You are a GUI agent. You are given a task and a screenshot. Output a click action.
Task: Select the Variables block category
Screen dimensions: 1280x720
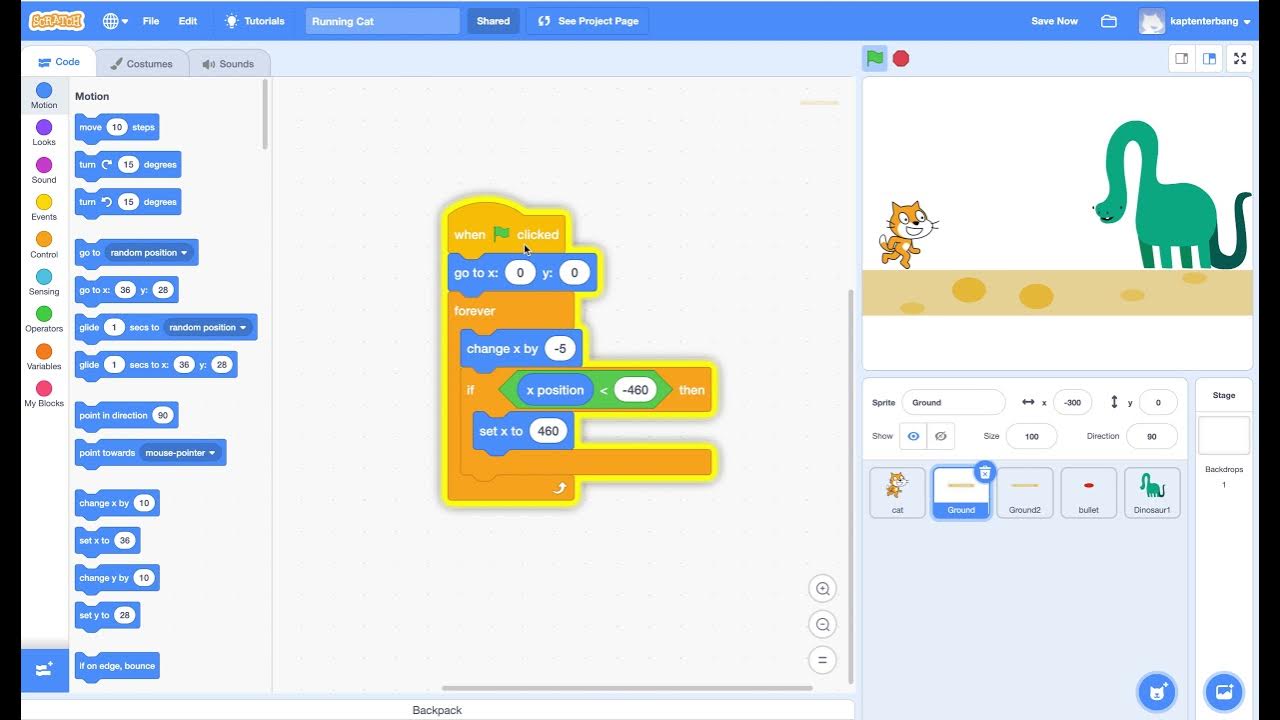point(44,357)
